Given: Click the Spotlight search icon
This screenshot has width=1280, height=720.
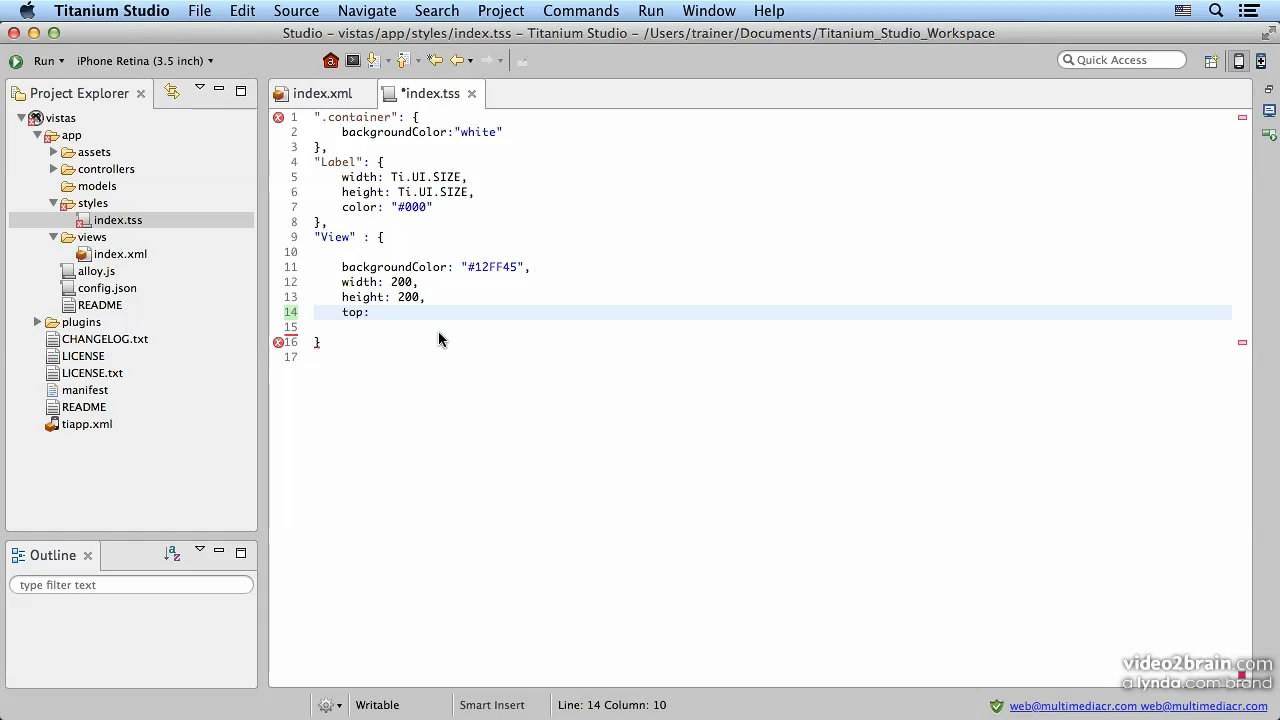Looking at the screenshot, I should click(x=1216, y=11).
